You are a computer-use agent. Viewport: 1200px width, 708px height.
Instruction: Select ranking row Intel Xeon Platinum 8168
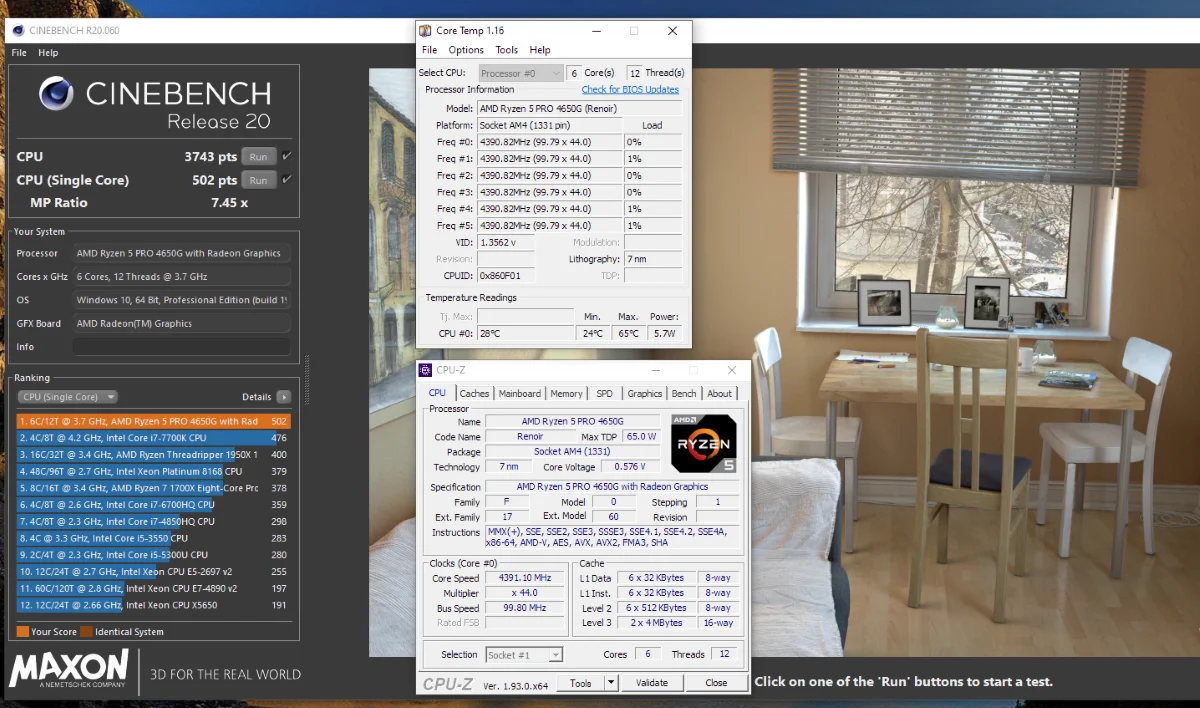click(153, 471)
